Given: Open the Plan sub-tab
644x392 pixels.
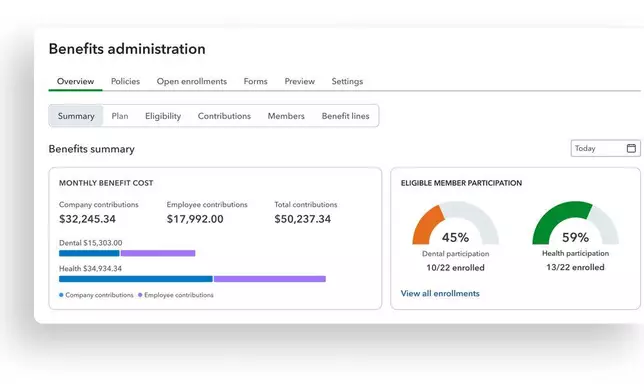Looking at the screenshot, I should (x=120, y=116).
